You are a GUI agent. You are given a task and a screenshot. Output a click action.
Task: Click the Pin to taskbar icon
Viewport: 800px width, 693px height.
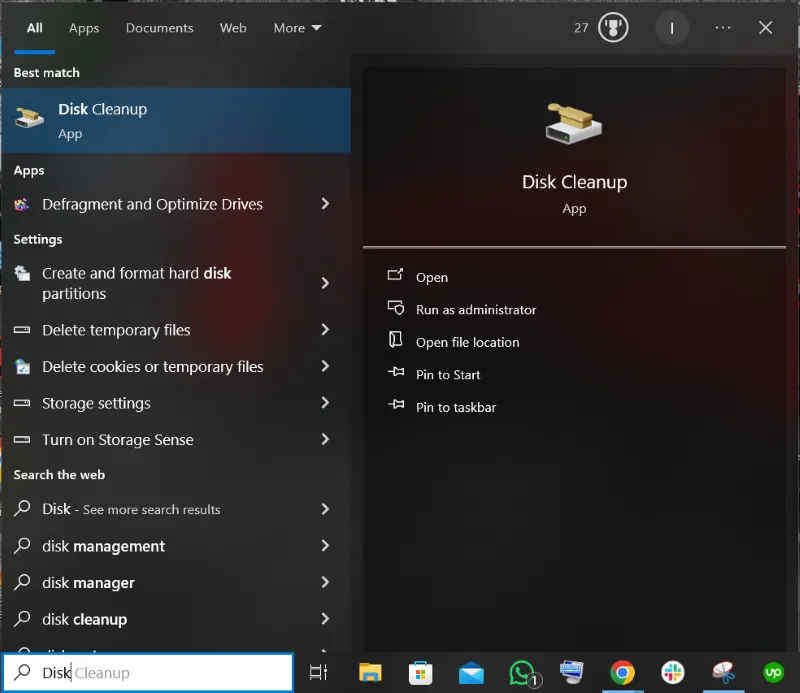(x=395, y=407)
